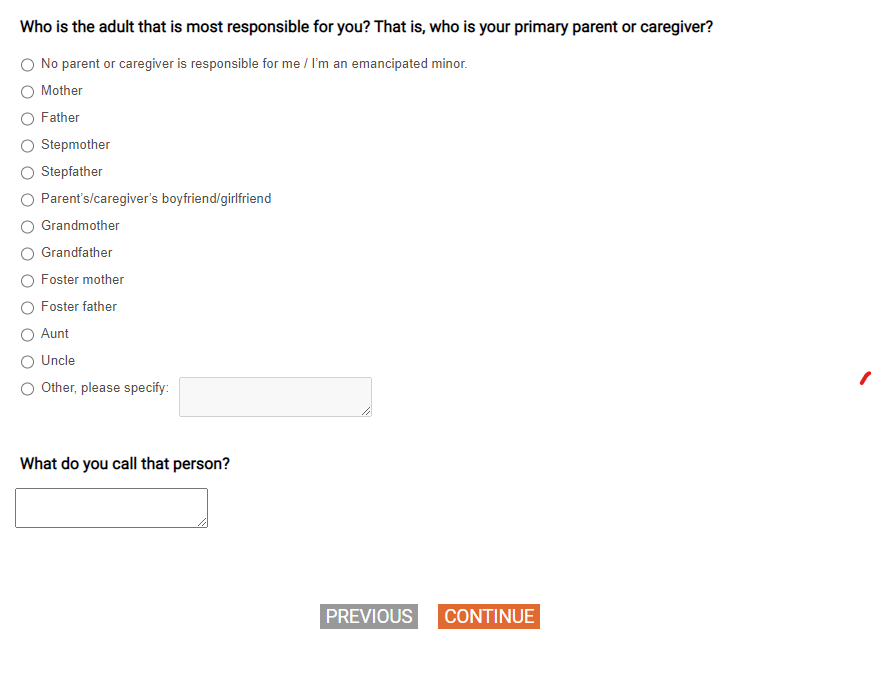872x673 pixels.
Task: Select Uncle as primary caregiver
Action: (x=27, y=361)
